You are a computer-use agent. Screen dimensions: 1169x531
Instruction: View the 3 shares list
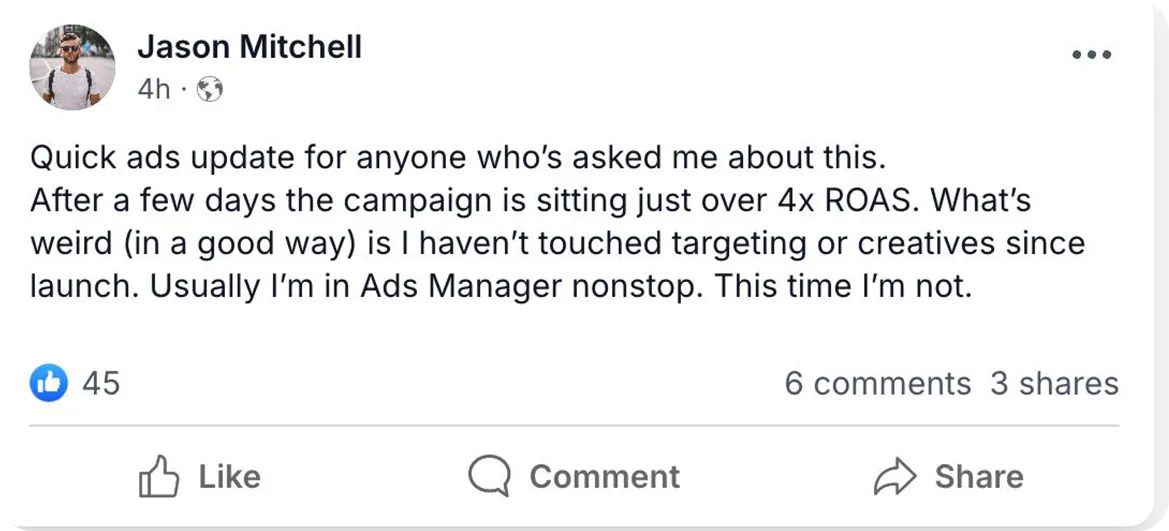[x=1054, y=384]
